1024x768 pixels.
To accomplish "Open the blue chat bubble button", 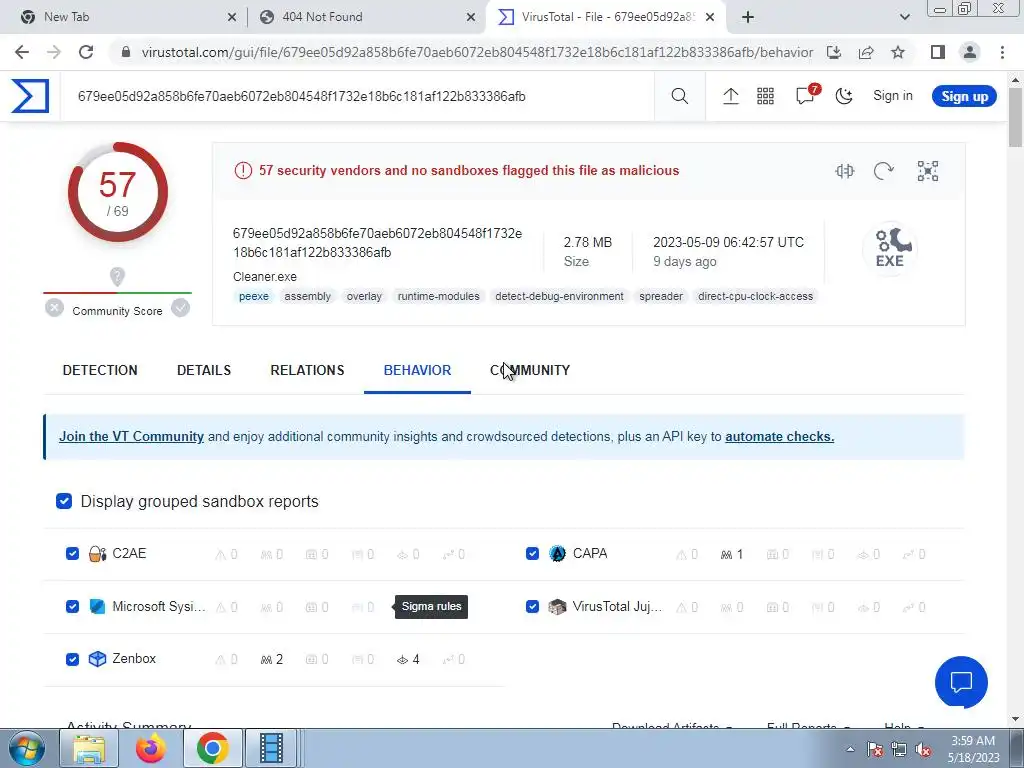I will [x=961, y=682].
